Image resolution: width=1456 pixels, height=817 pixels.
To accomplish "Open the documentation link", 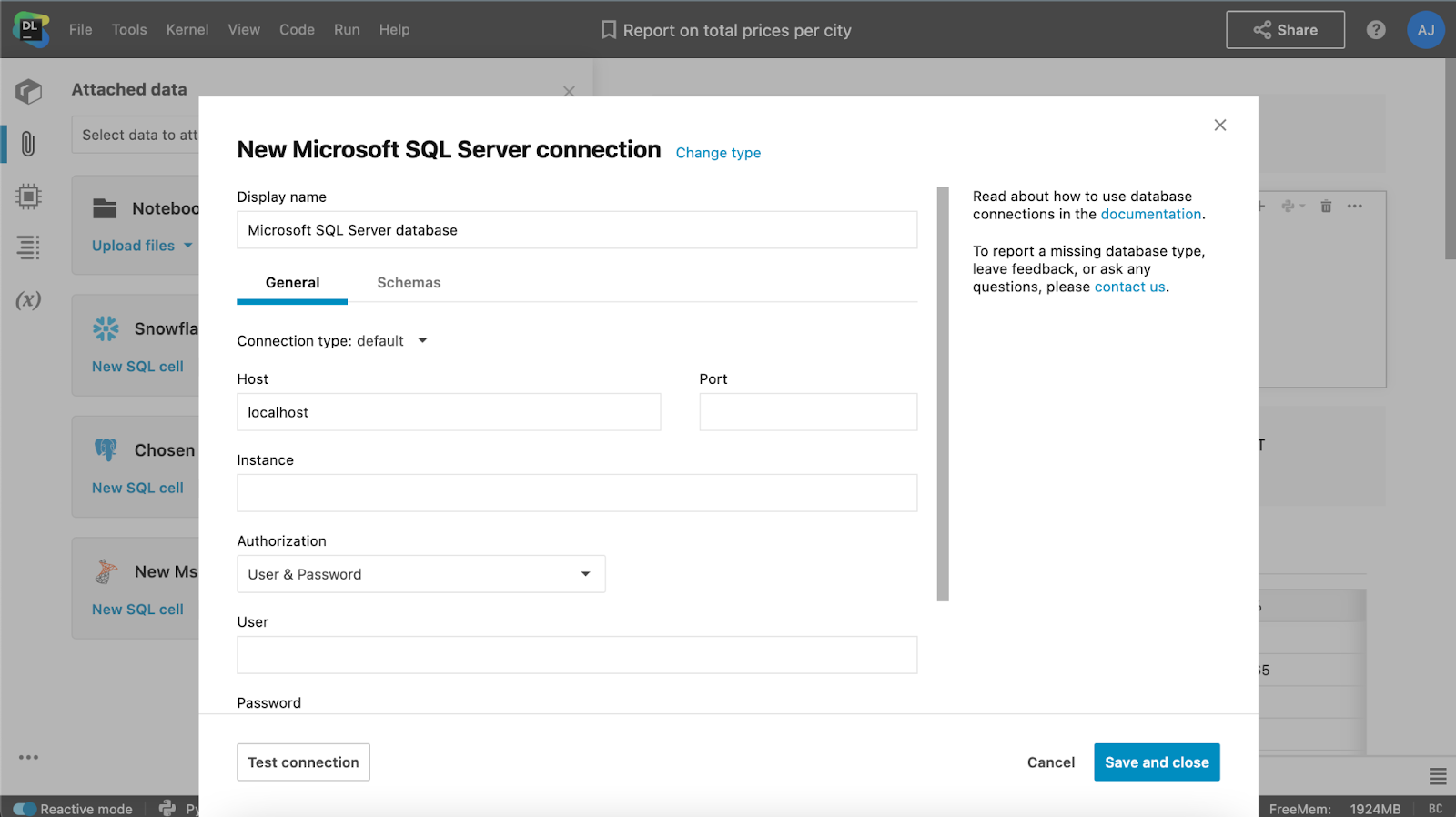I will pos(1151,215).
